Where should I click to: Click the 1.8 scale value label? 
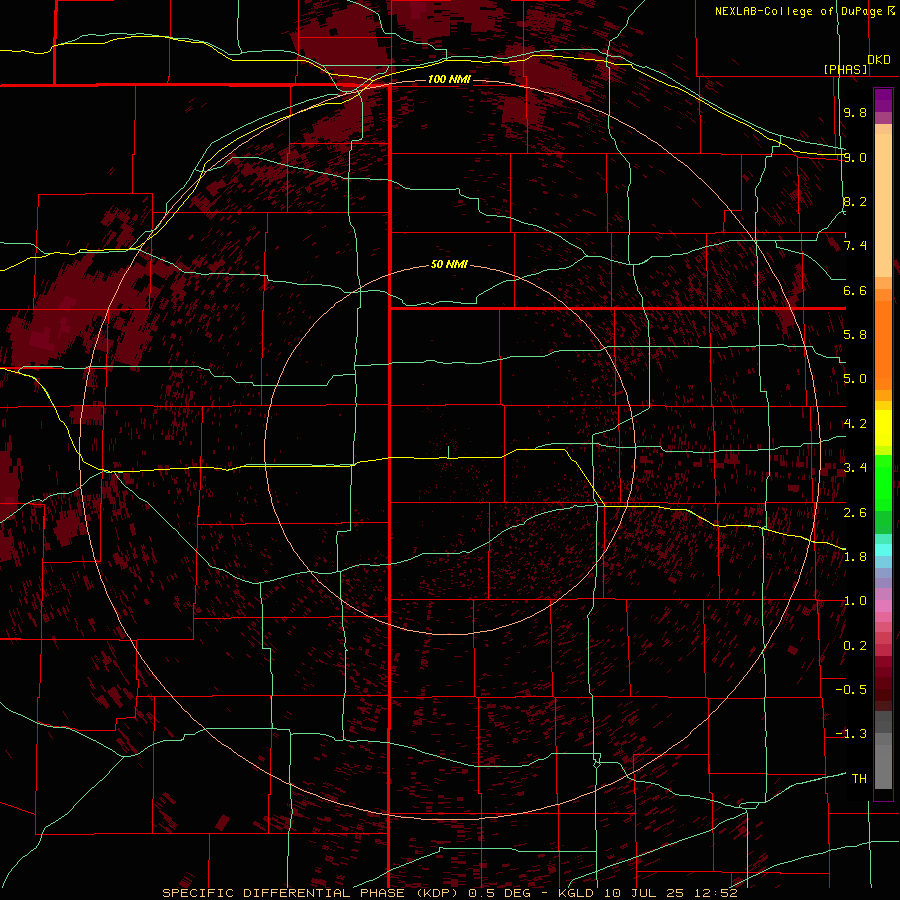pos(855,557)
